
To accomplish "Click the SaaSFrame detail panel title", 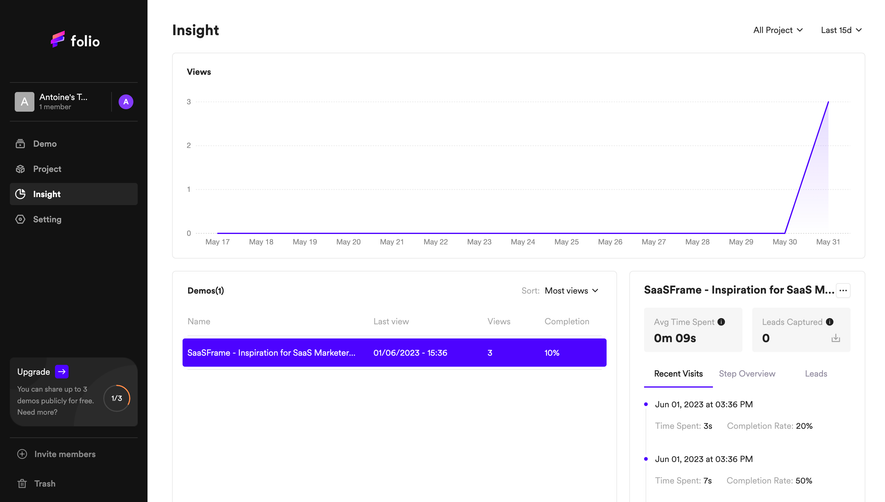I will pos(739,290).
